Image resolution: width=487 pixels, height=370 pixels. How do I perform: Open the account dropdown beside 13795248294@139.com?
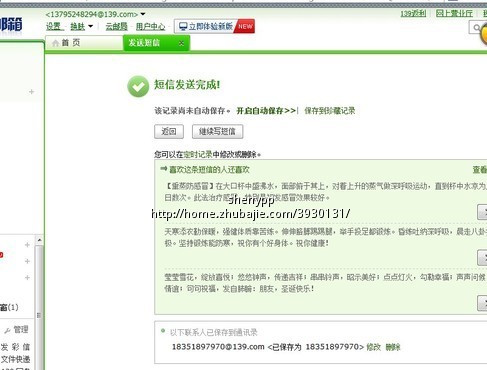click(143, 14)
